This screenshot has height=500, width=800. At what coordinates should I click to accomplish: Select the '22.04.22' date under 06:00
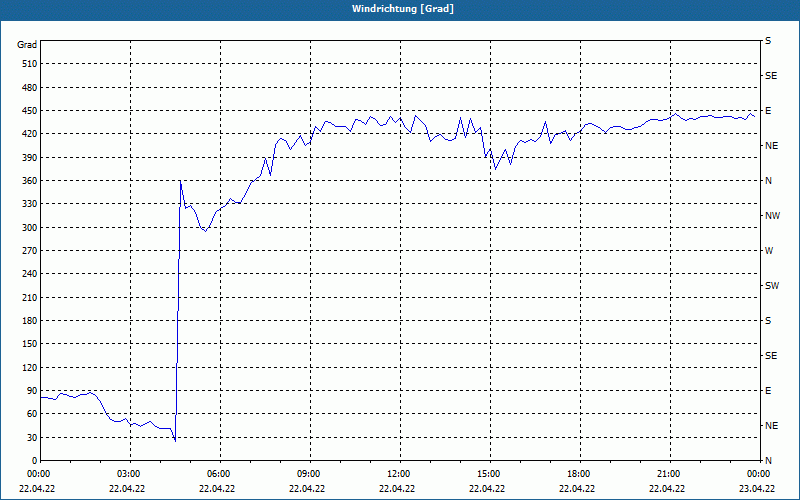pyautogui.click(x=217, y=489)
